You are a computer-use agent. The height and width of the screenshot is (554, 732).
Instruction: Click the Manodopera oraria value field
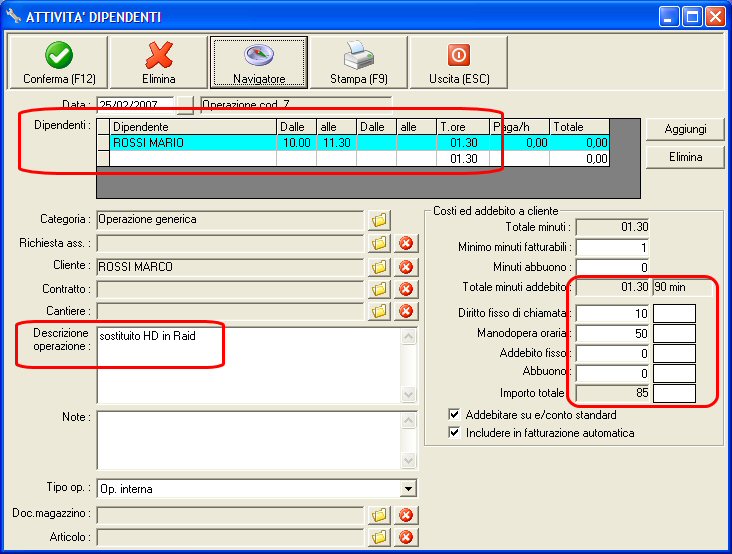pos(612,333)
